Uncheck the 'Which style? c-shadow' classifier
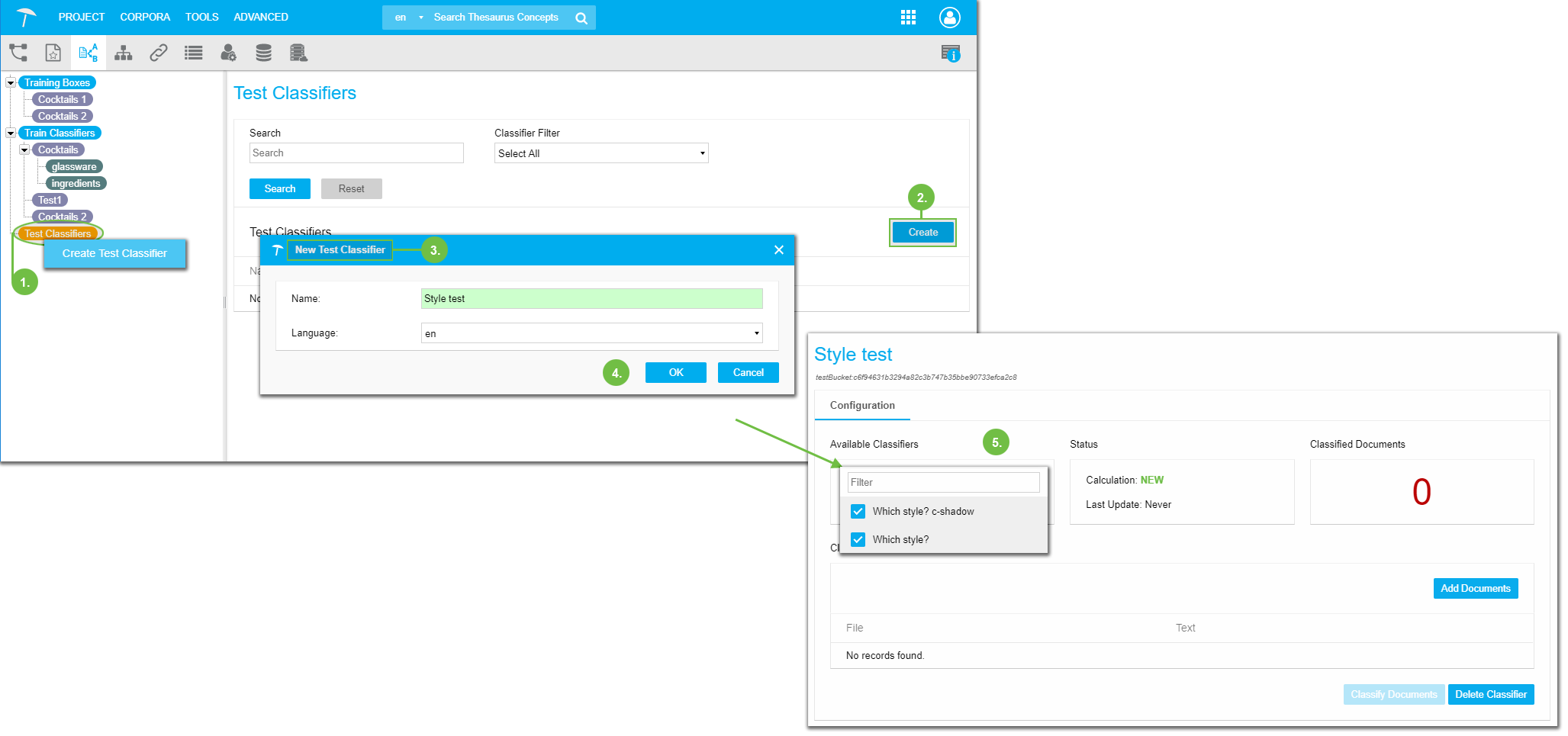1568x736 pixels. (858, 512)
